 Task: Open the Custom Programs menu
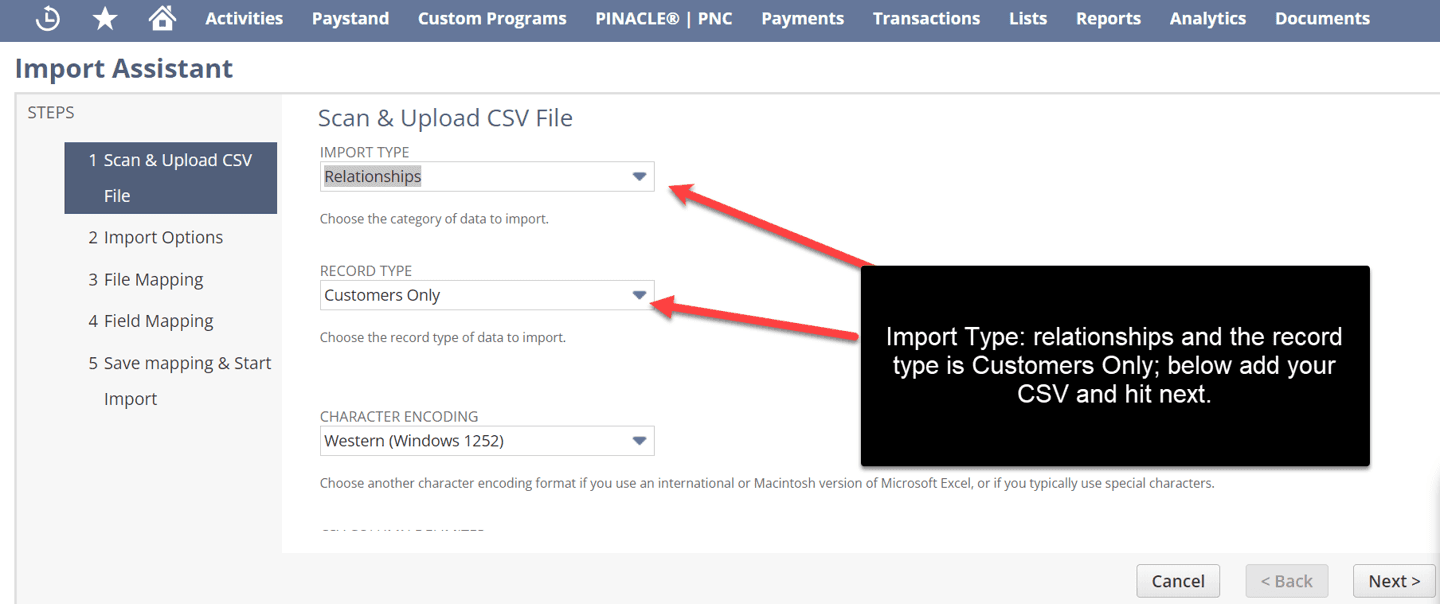pyautogui.click(x=492, y=18)
